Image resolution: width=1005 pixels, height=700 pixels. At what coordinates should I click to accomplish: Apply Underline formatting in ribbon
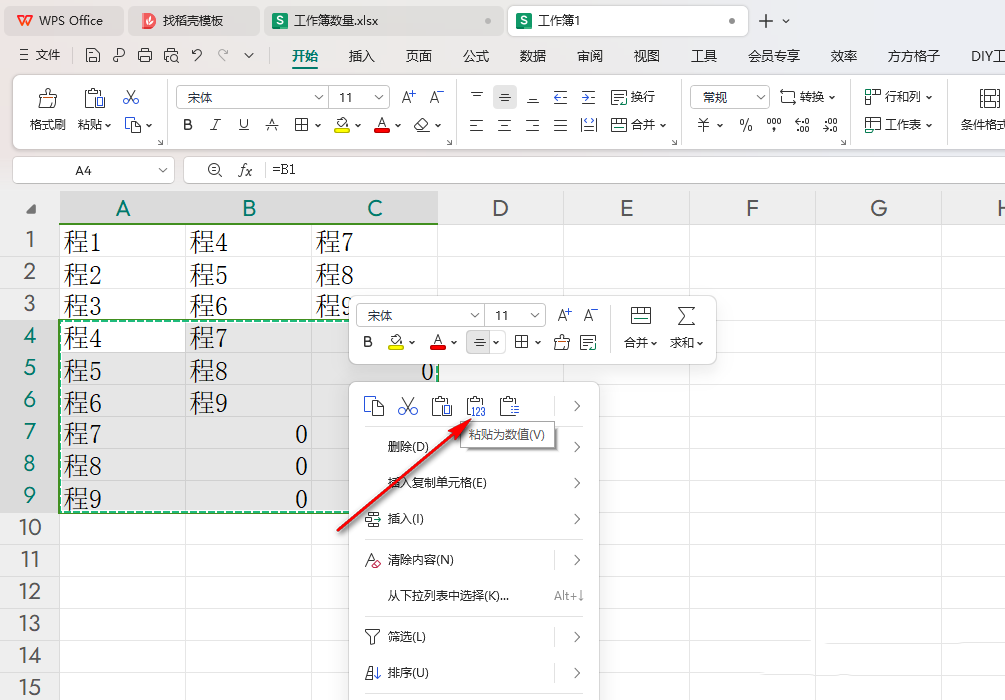click(244, 125)
